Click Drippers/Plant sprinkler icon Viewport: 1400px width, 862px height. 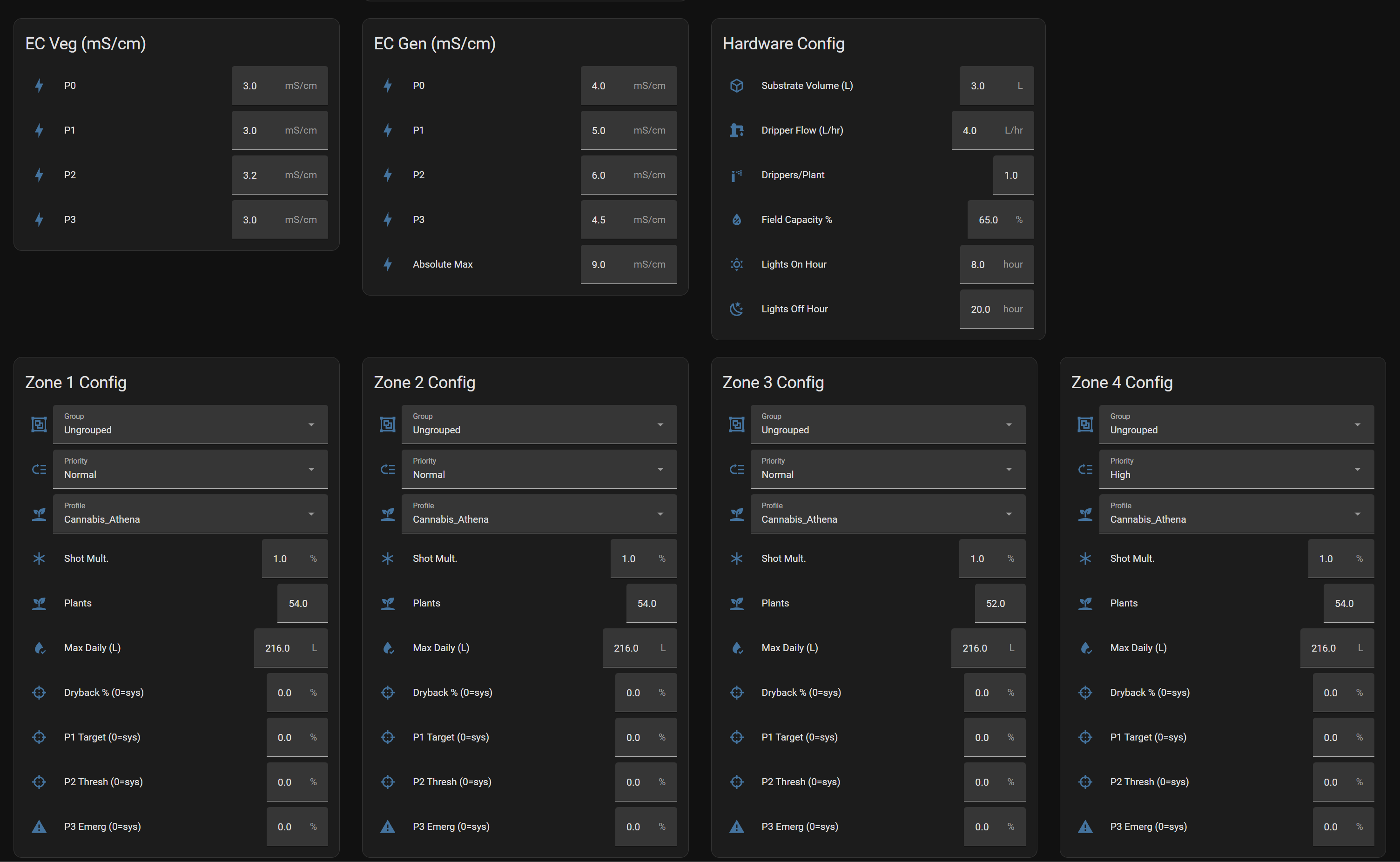[x=736, y=175]
